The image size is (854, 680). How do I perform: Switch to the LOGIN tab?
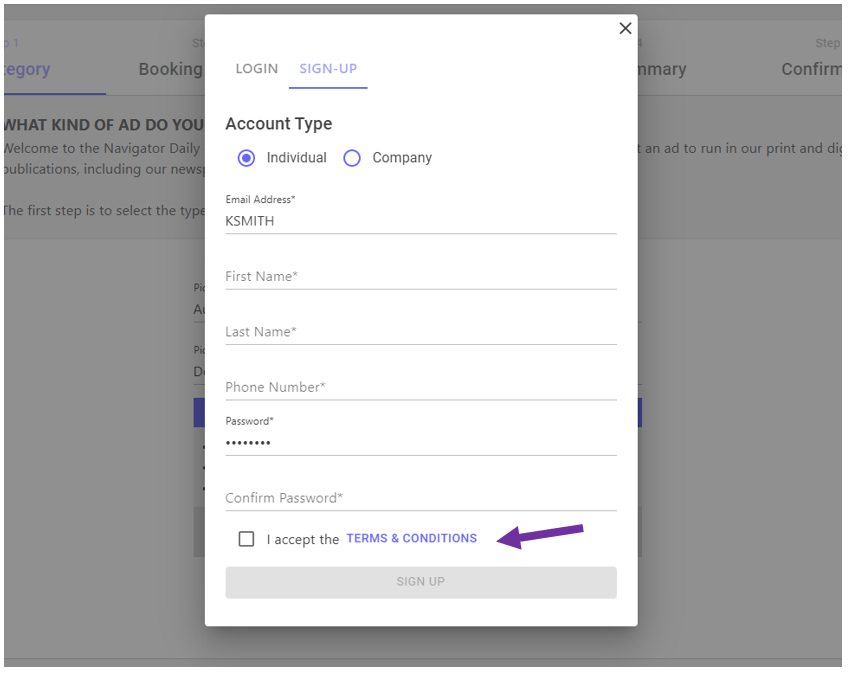(256, 69)
